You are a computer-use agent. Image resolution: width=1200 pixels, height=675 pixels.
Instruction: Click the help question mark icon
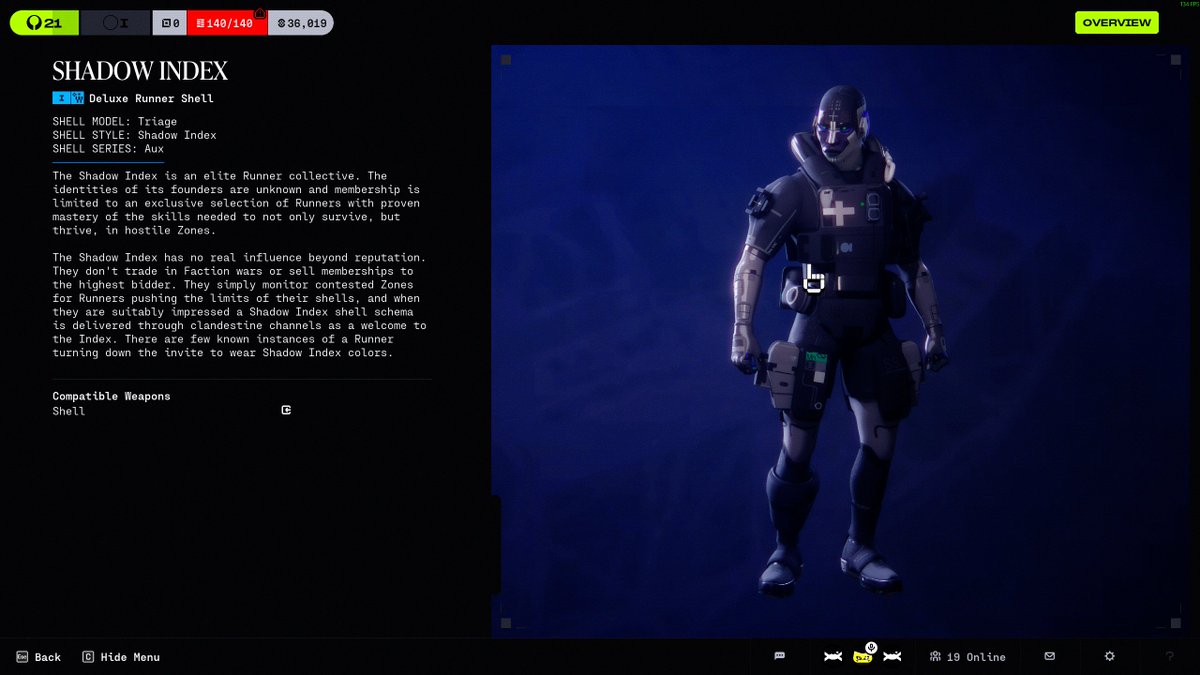tap(1170, 657)
